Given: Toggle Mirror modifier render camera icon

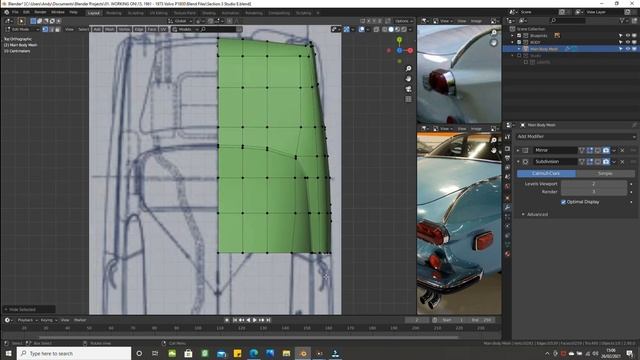Looking at the screenshot, I should tap(606, 150).
